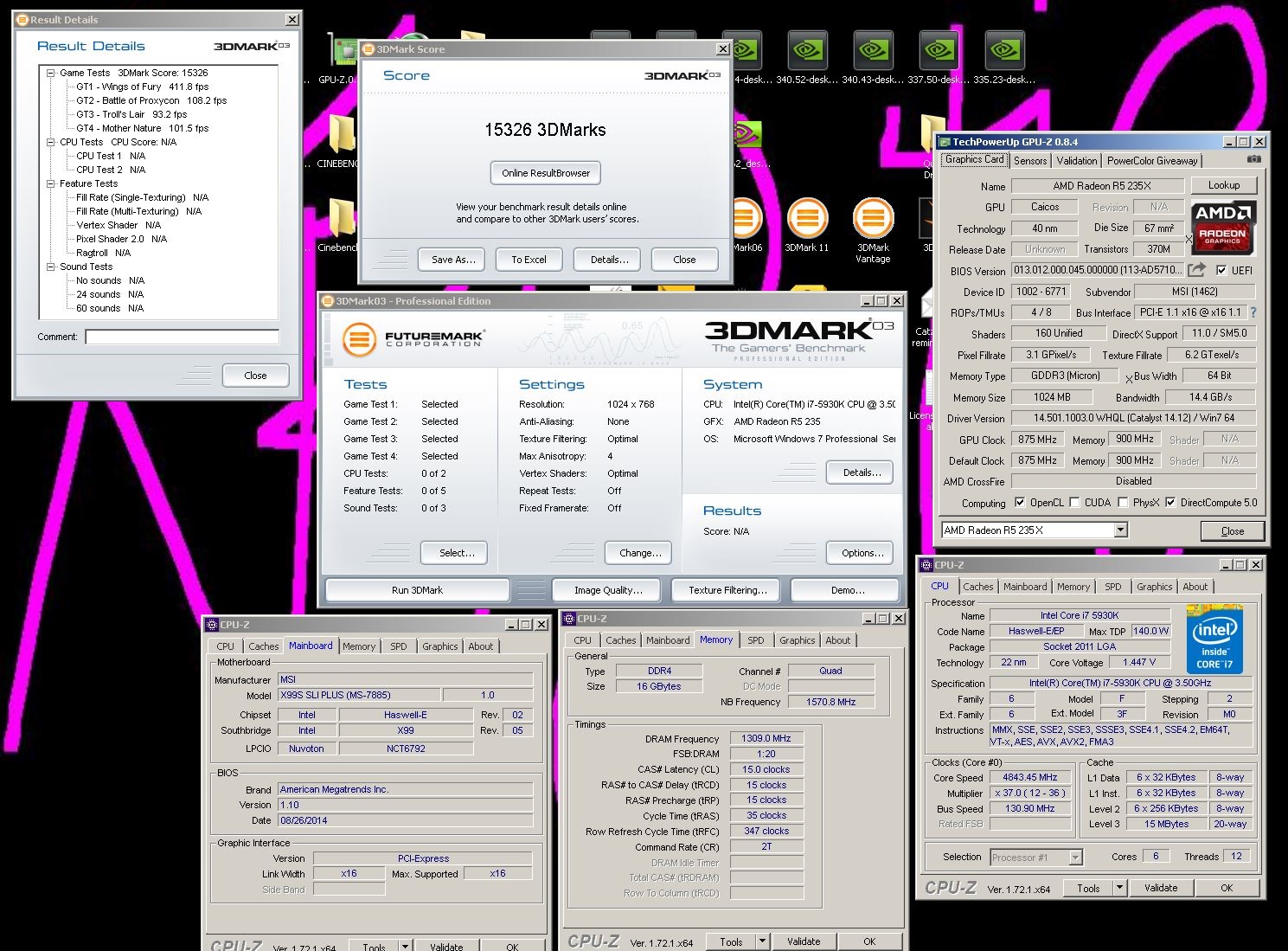Viewport: 1288px width, 951px height.
Task: Click the Lookup button in GPU-Z
Action: click(1224, 185)
